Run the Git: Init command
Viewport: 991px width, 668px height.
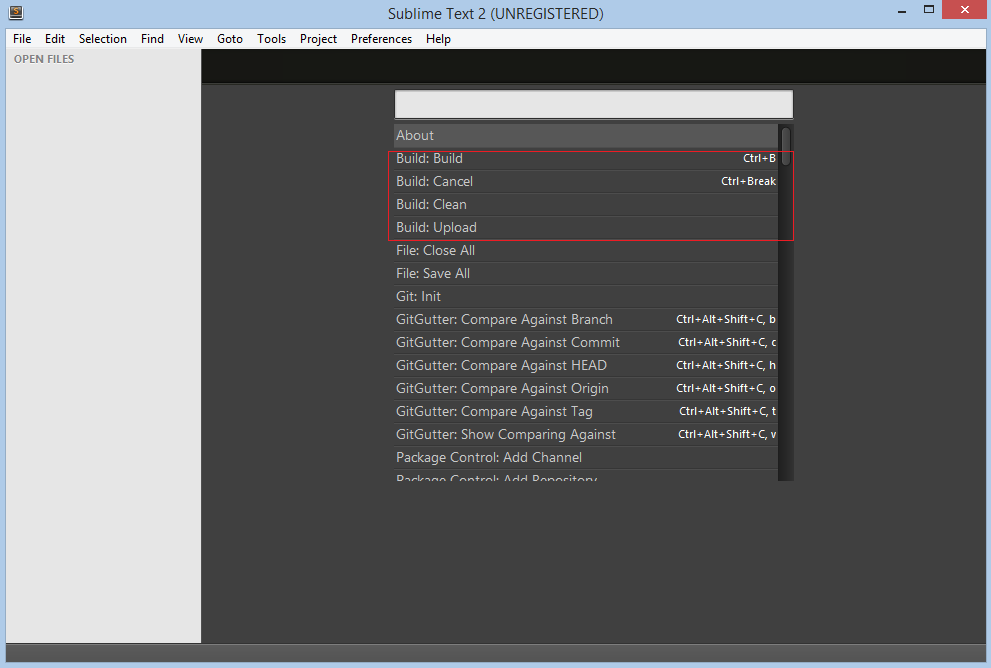(x=586, y=296)
